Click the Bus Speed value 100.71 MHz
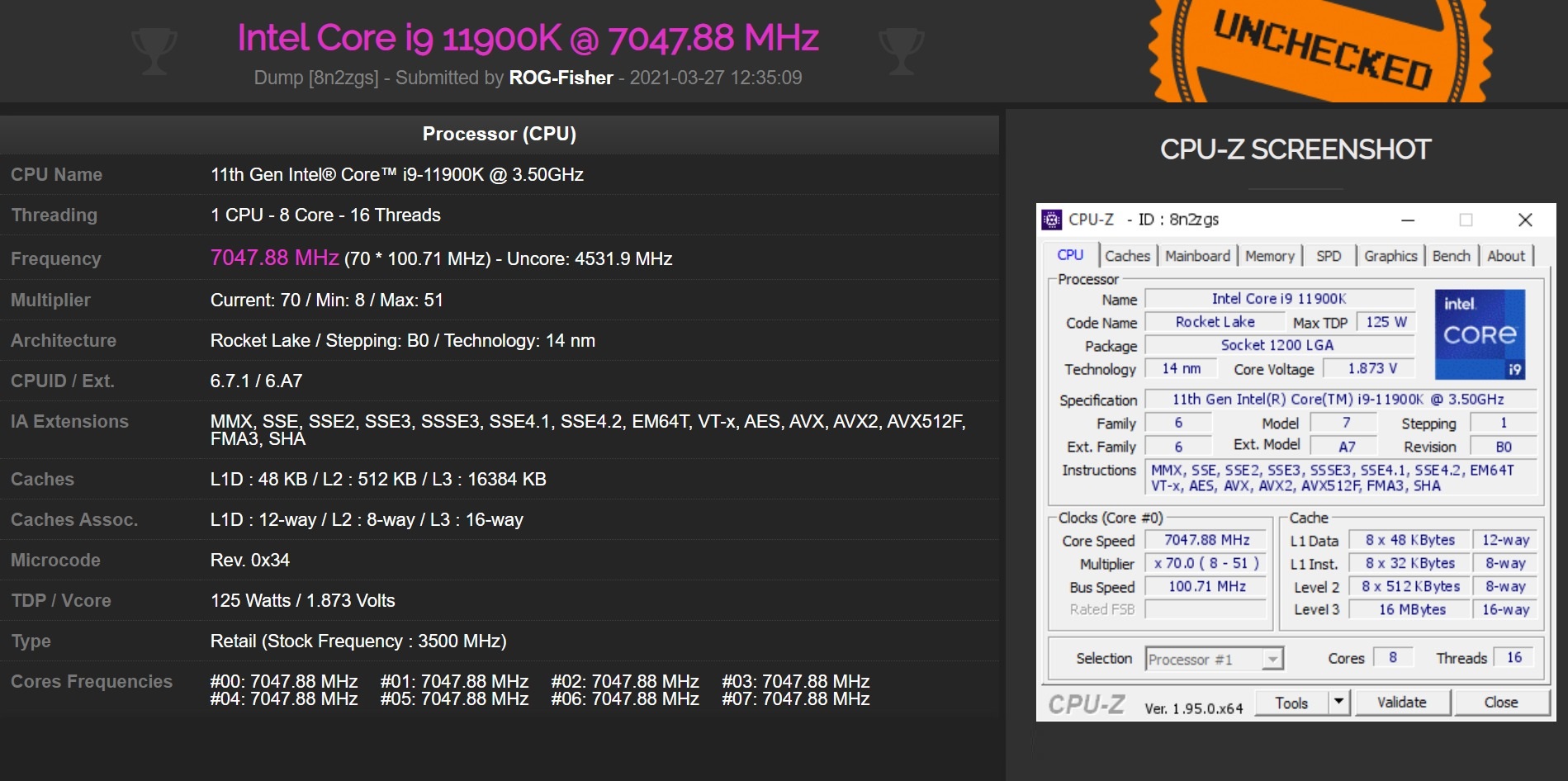Viewport: 1568px width, 781px height. (x=1206, y=586)
